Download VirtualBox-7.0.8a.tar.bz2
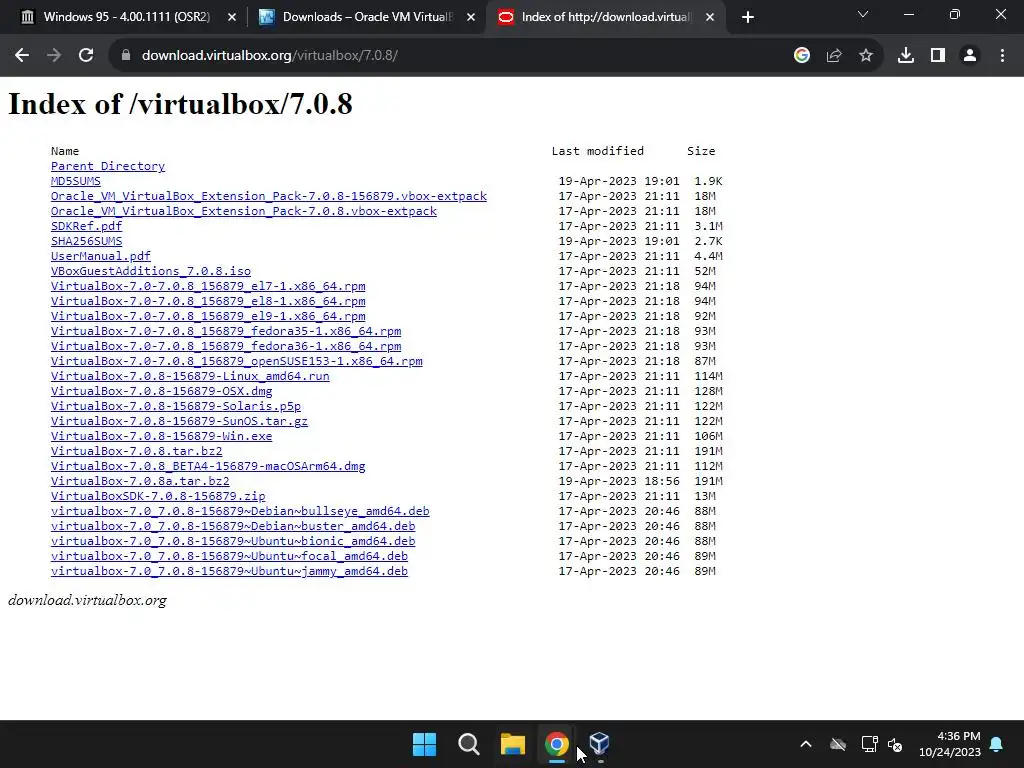Viewport: 1024px width, 768px height. 140,481
